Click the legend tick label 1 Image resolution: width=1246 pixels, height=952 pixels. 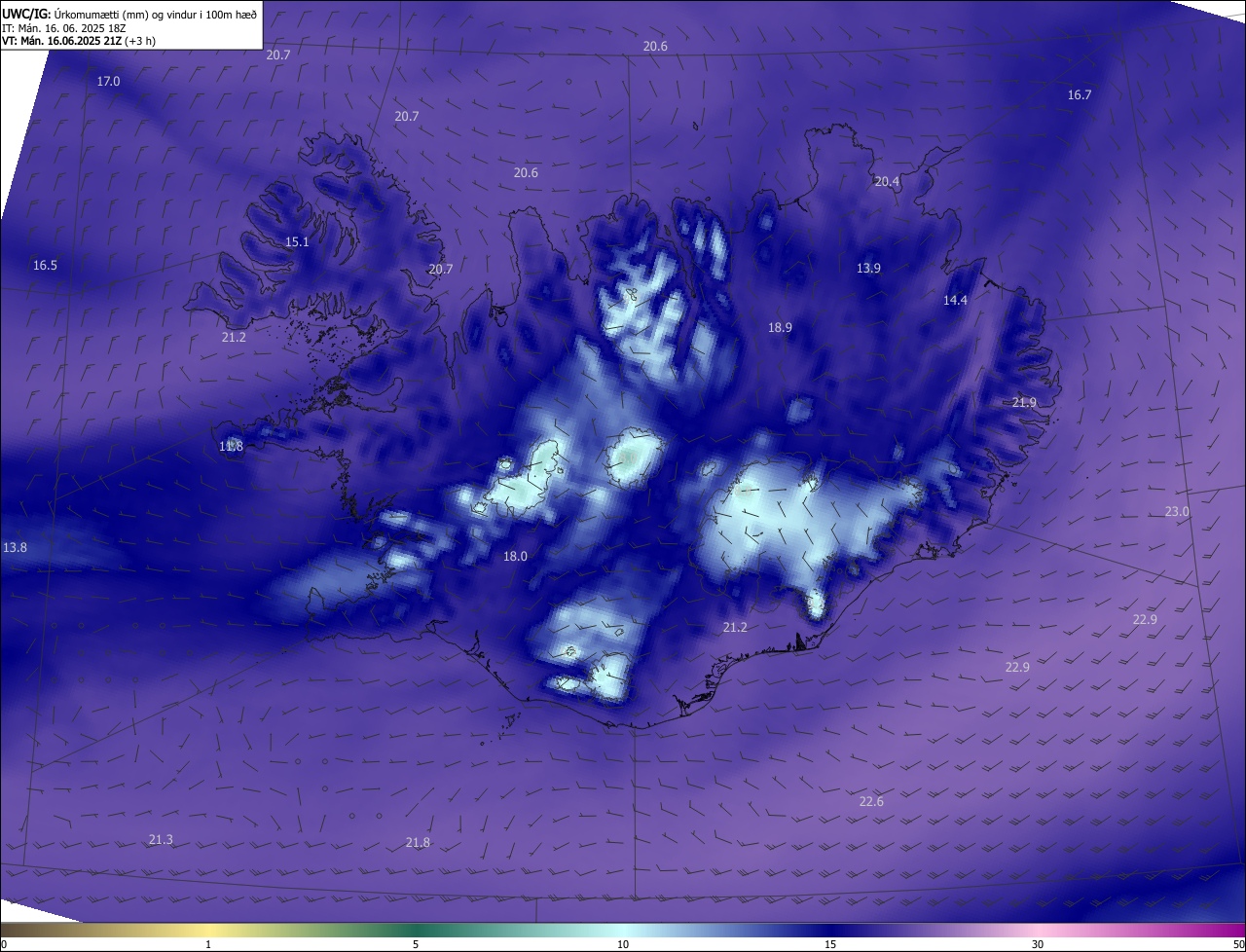point(208,944)
